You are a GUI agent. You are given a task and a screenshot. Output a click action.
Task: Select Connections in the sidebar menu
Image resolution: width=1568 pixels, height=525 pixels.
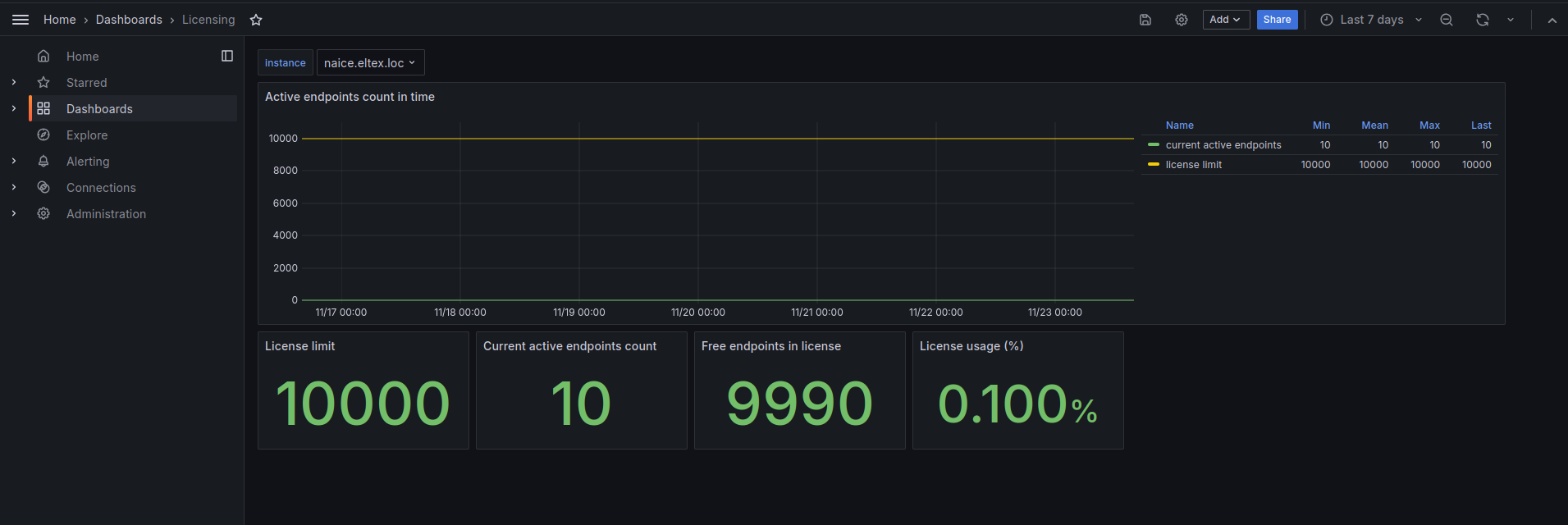[x=101, y=188]
